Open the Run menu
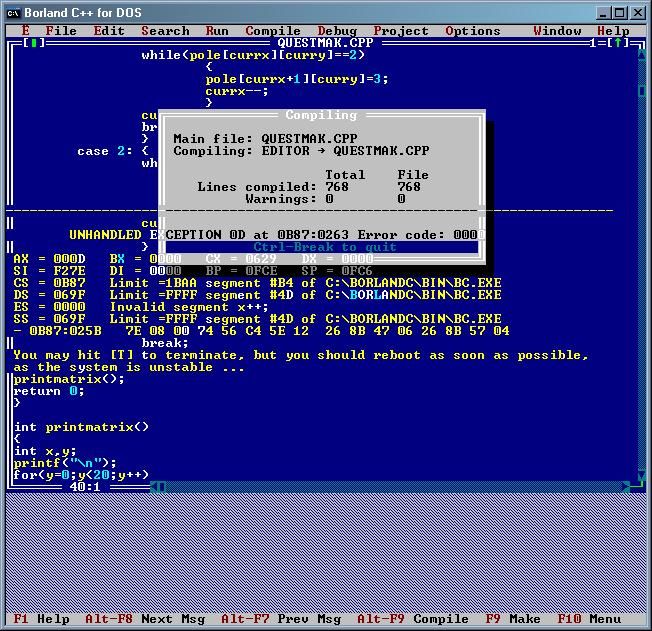Image resolution: width=652 pixels, height=631 pixels. [217, 31]
